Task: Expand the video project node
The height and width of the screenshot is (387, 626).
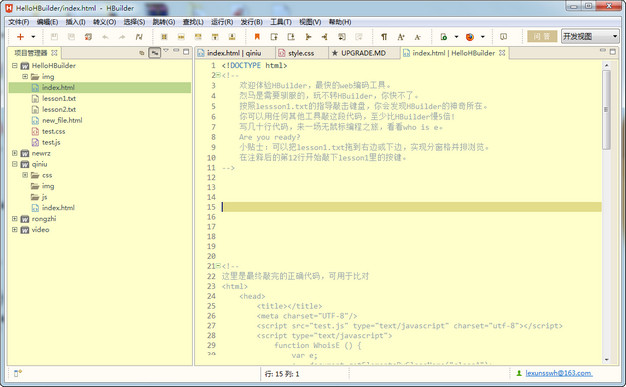Action: (x=15, y=230)
